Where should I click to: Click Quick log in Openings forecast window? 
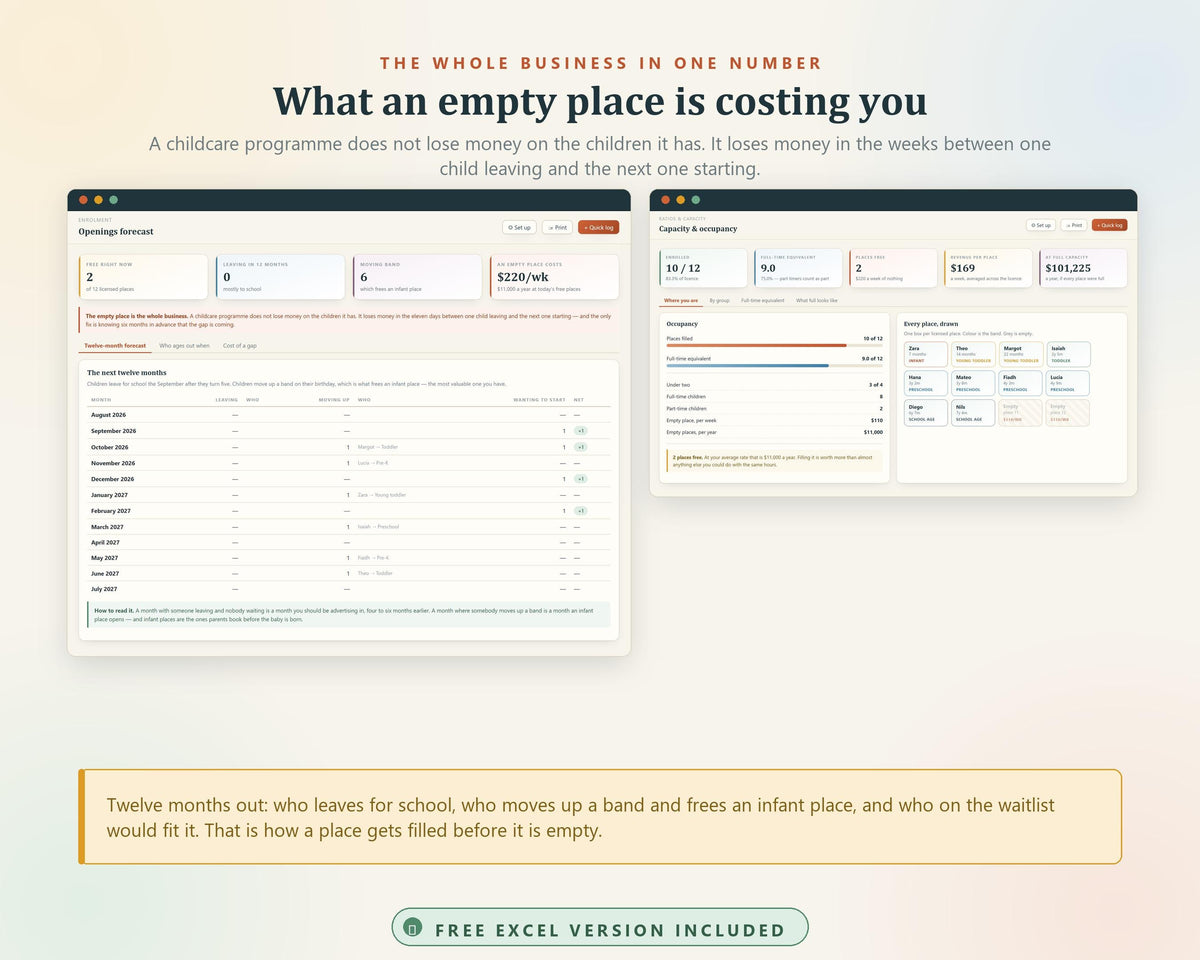tap(598, 227)
